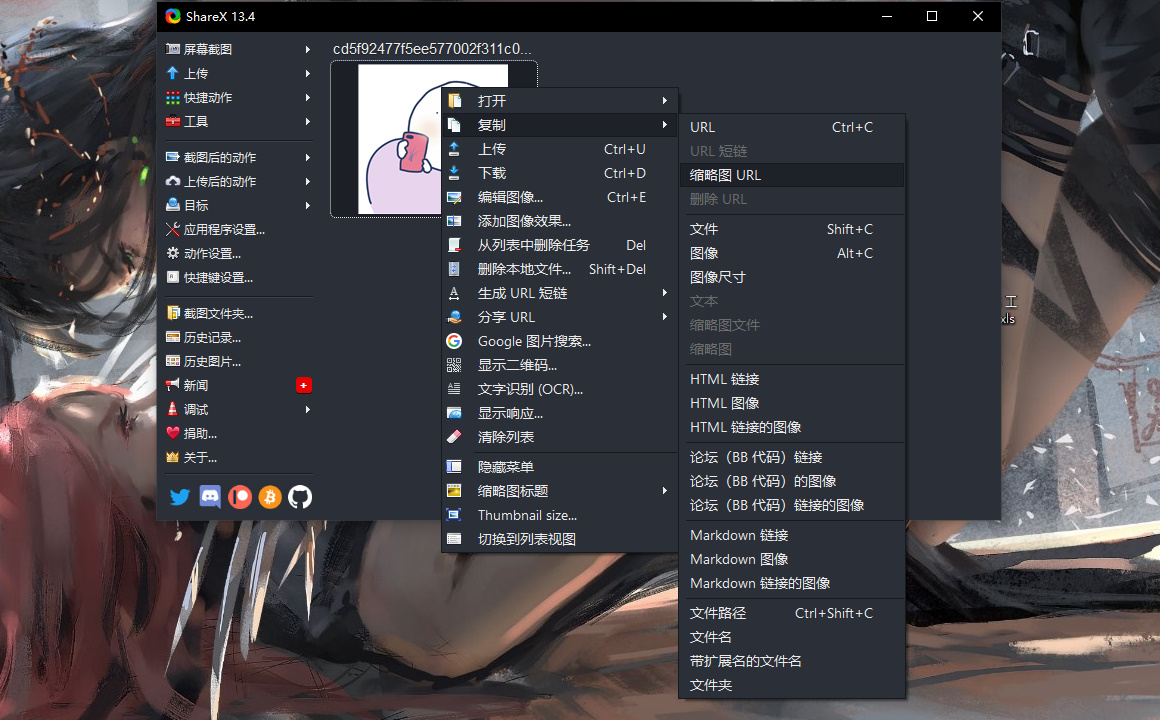Viewport: 1160px width, 720px height.
Task: Click the 显示二维码 QR code icon
Action: click(454, 365)
